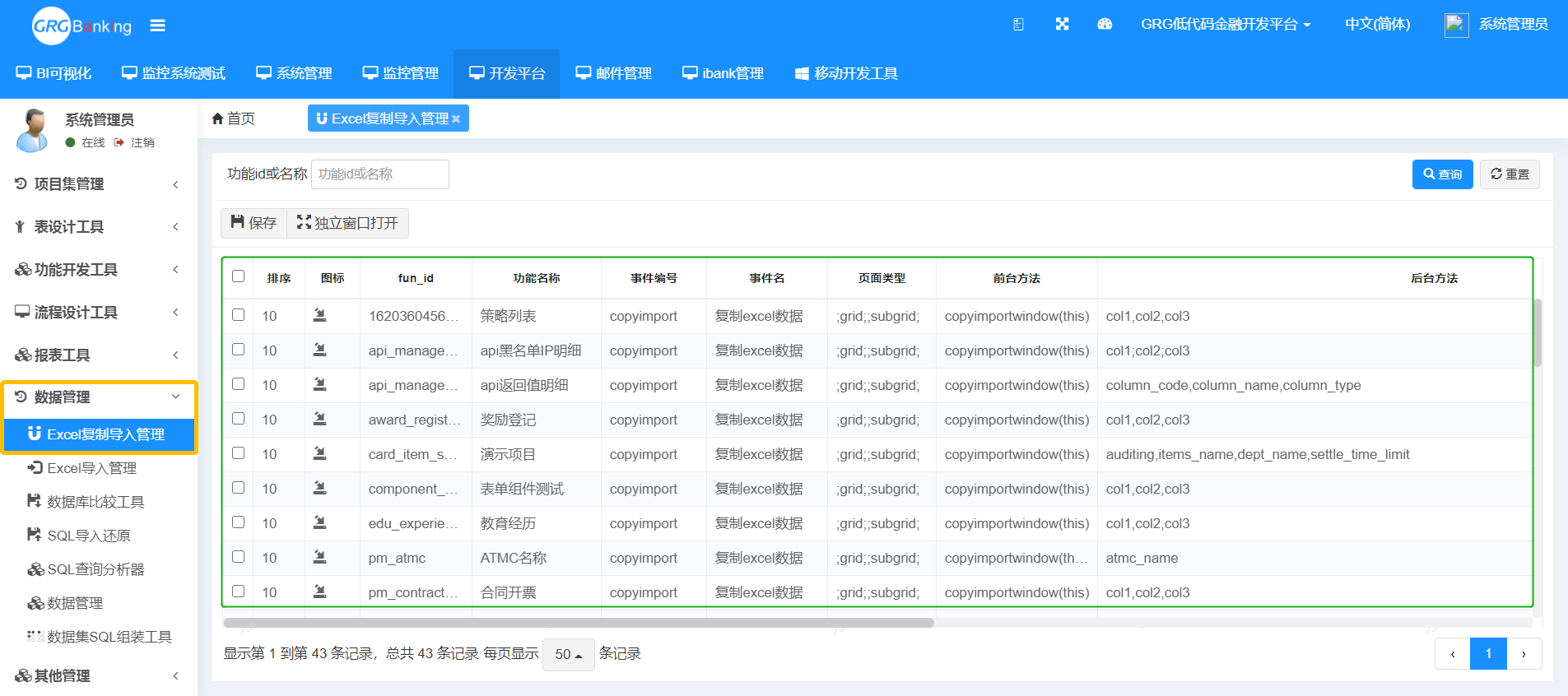
Task: Click icon in the 表单组件测试 row
Action: pos(320,488)
